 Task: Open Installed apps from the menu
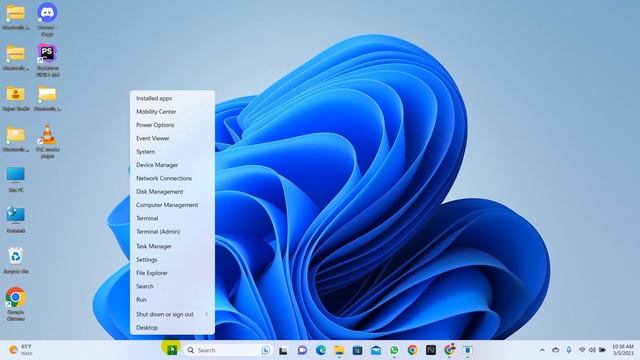click(x=172, y=98)
